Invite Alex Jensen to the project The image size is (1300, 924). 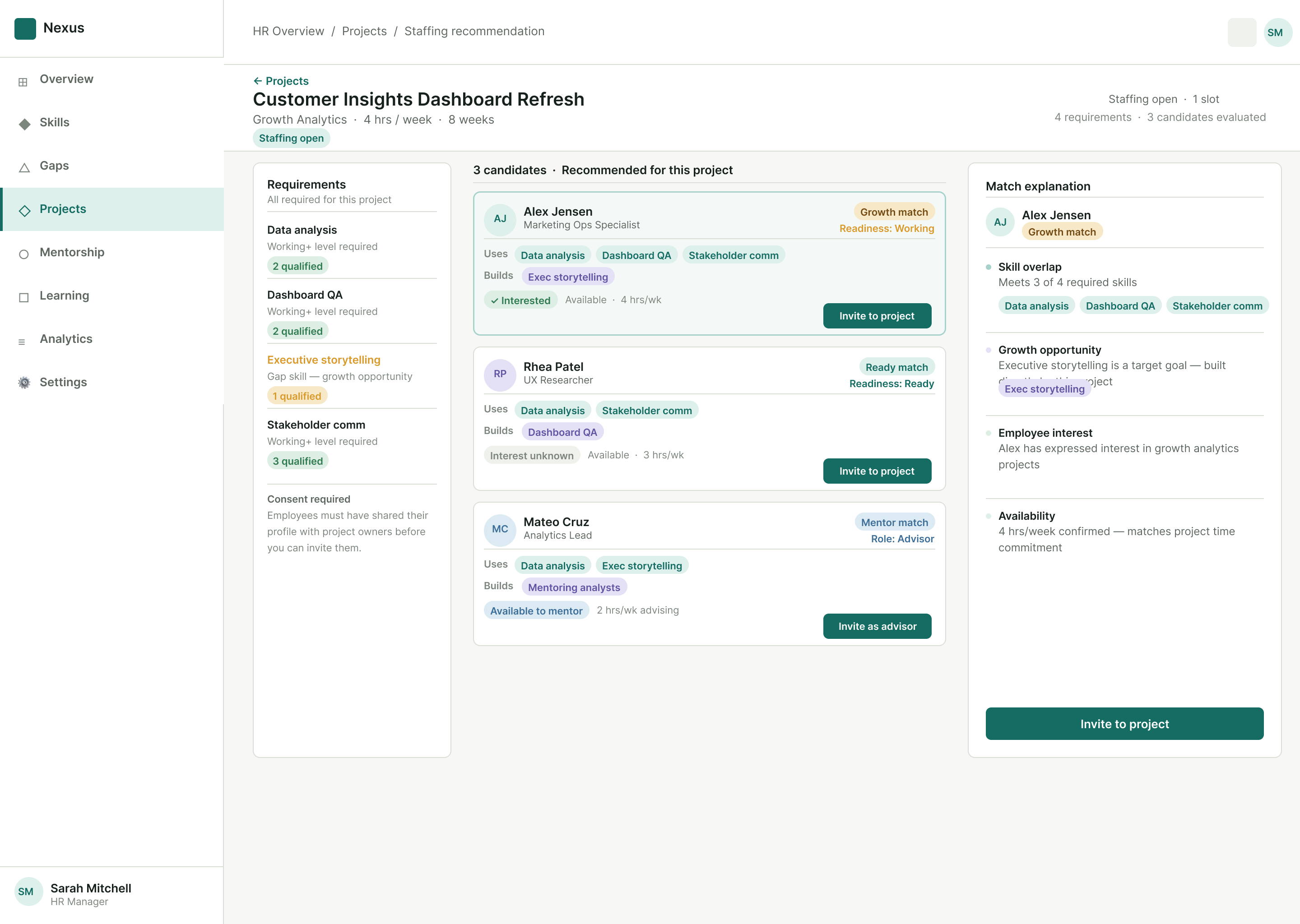877,316
